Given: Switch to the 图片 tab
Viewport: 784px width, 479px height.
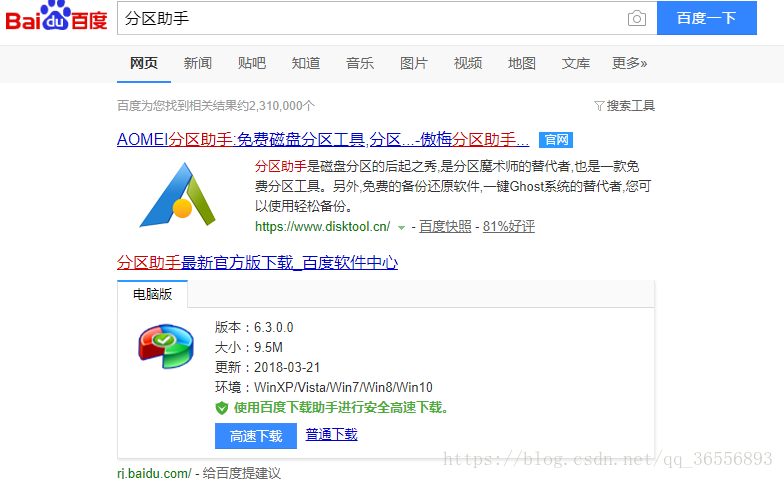Looking at the screenshot, I should 414,63.
